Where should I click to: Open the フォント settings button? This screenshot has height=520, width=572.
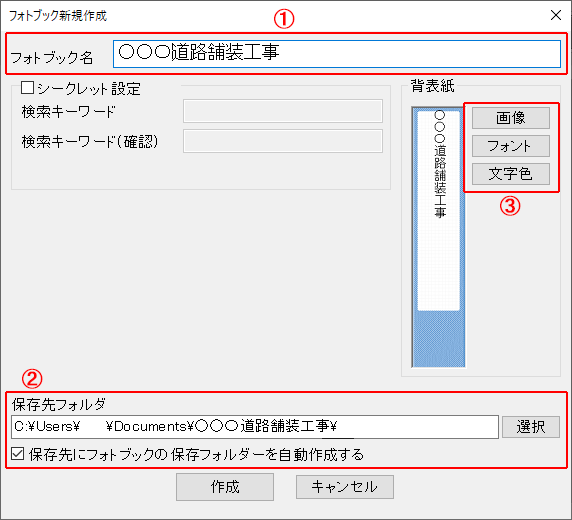(511, 146)
